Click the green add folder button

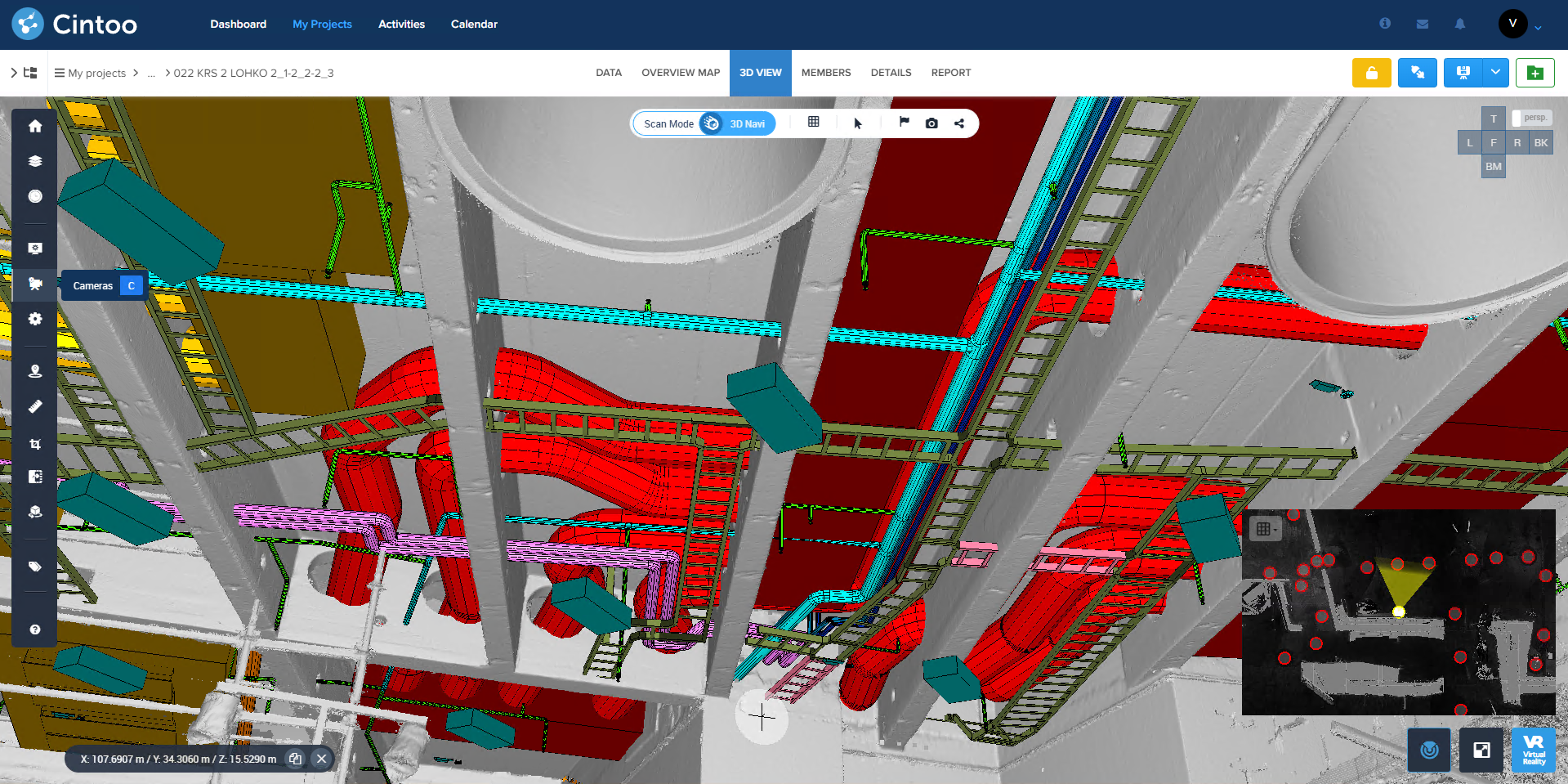(x=1535, y=73)
